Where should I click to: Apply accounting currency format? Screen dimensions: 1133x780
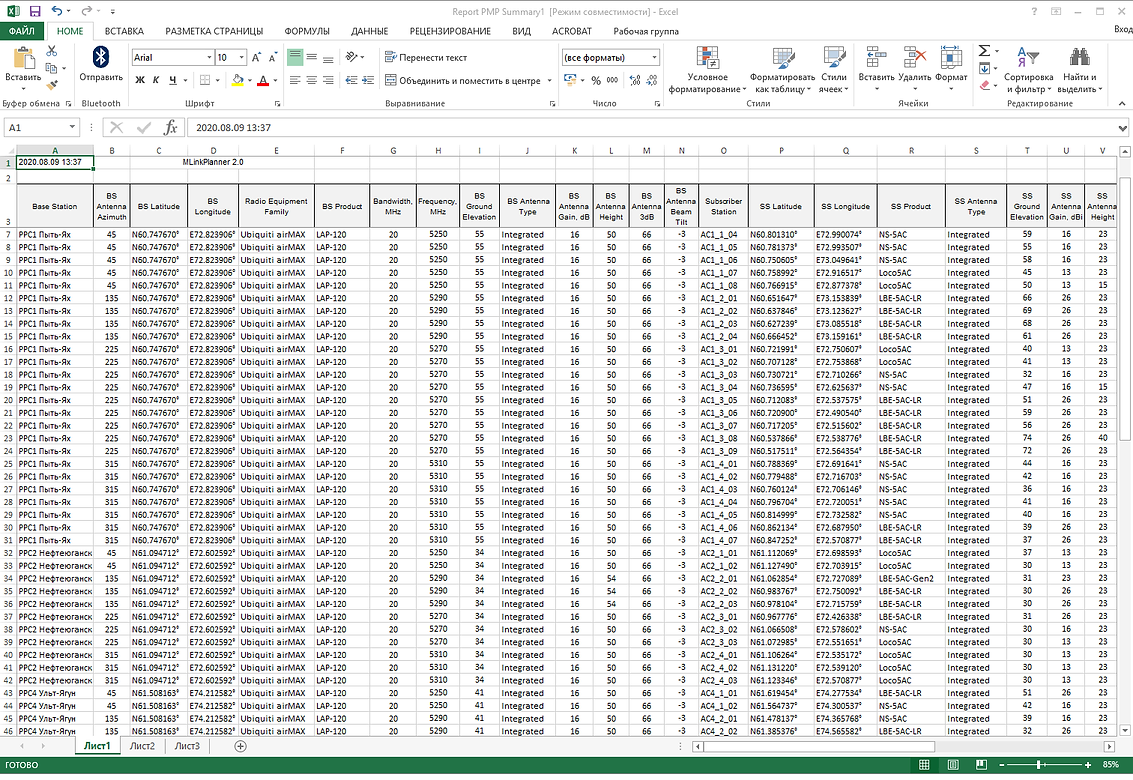pyautogui.click(x=569, y=80)
